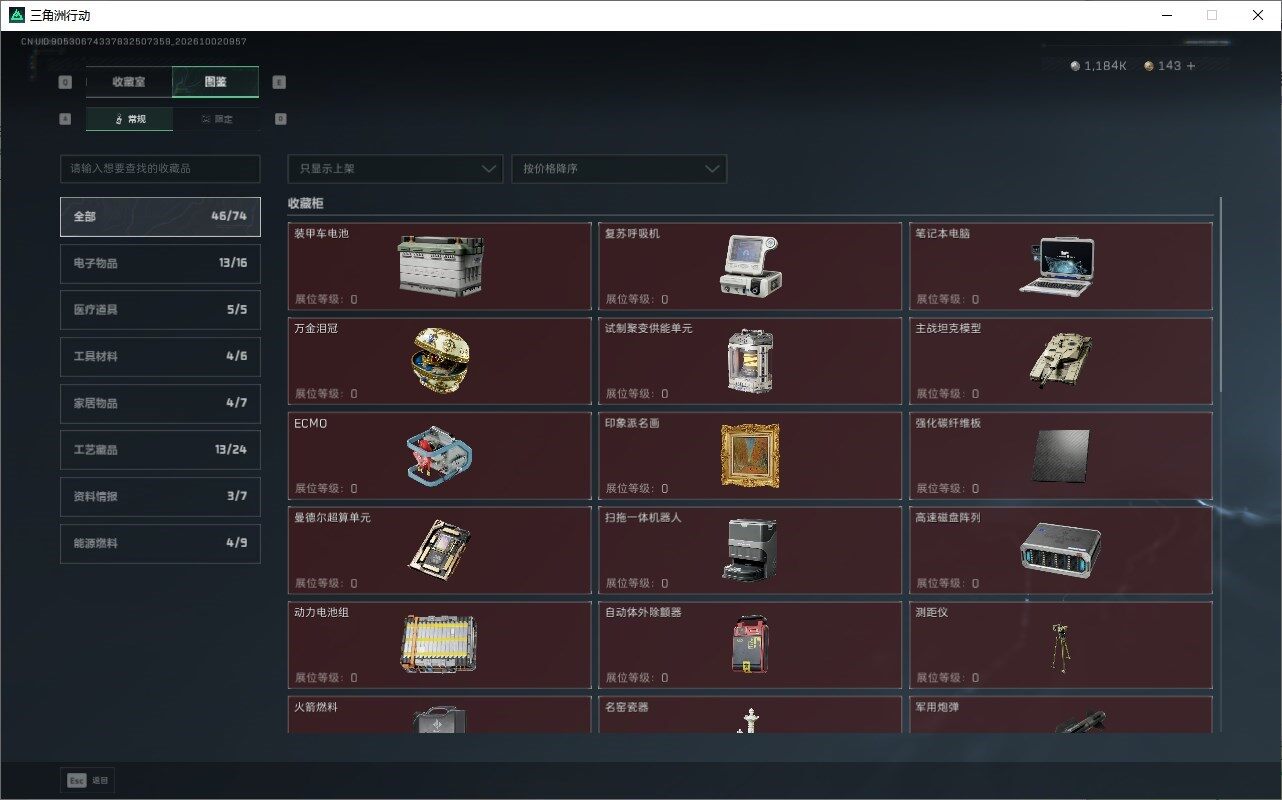
Task: Switch to the 收藏室 tab
Action: point(129,82)
